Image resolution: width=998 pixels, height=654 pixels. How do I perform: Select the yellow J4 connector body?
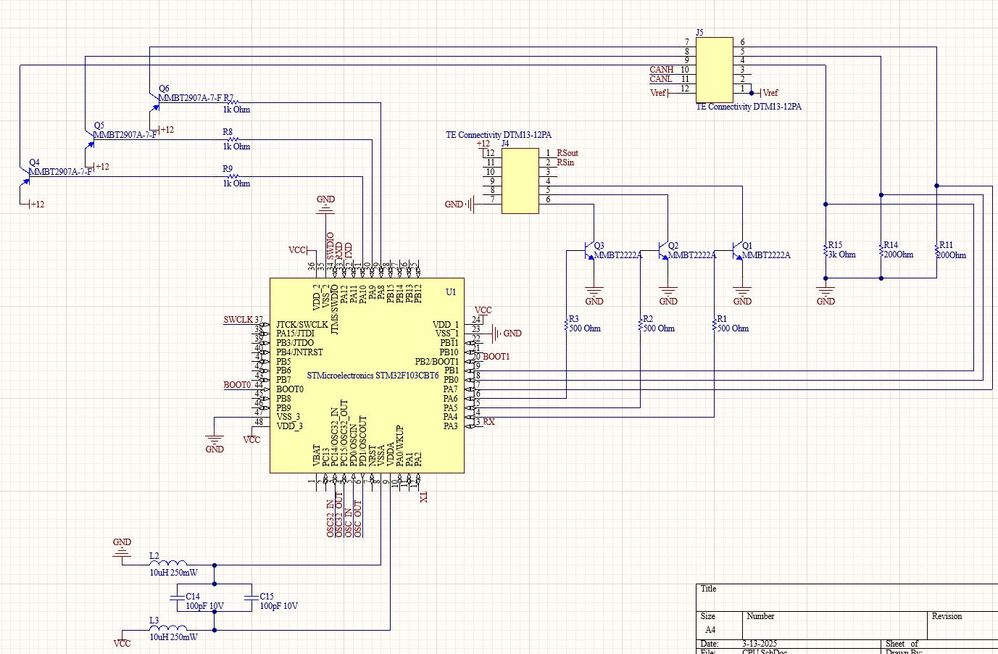point(520,181)
